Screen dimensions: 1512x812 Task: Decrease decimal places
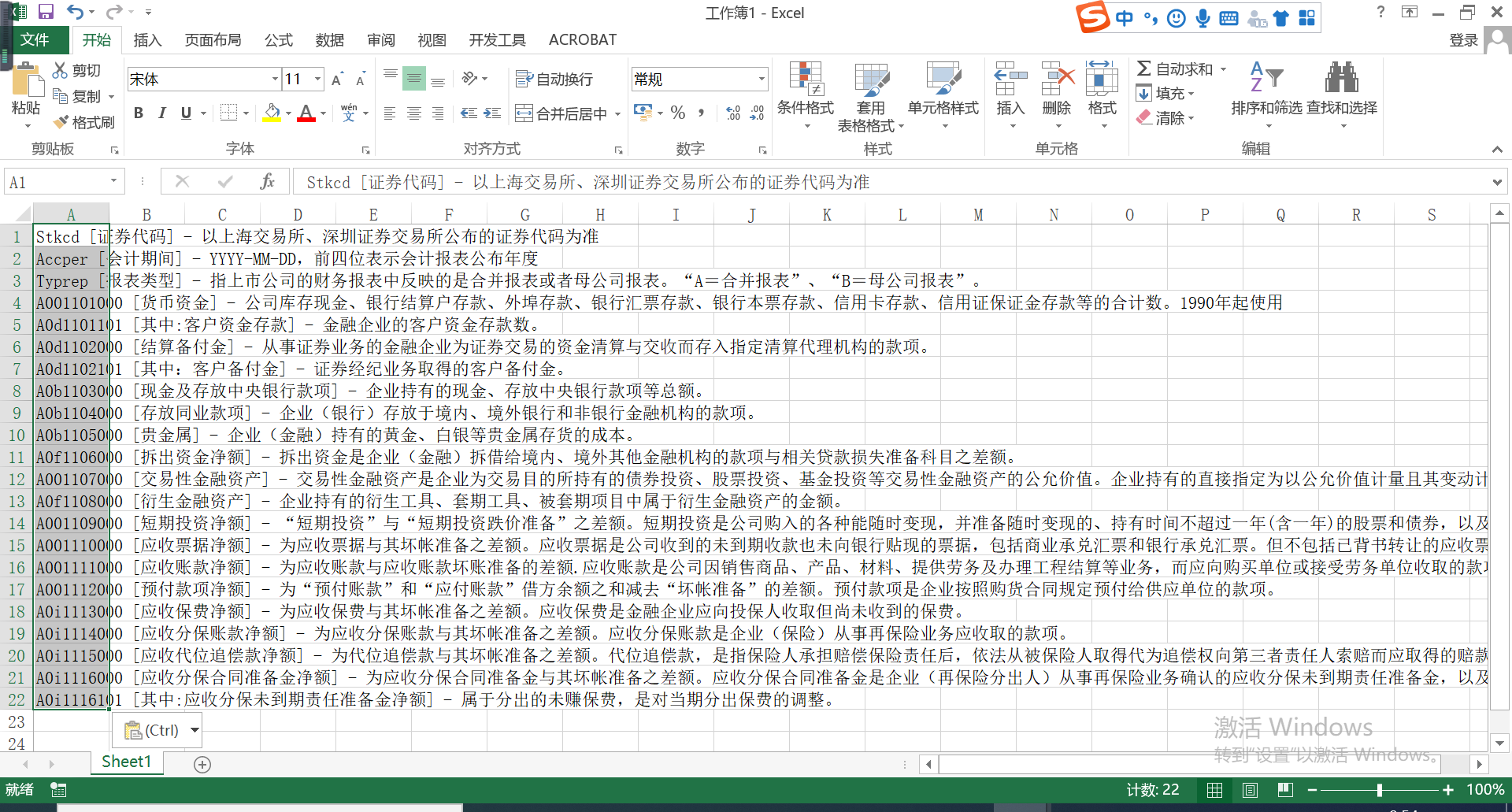pyautogui.click(x=757, y=113)
